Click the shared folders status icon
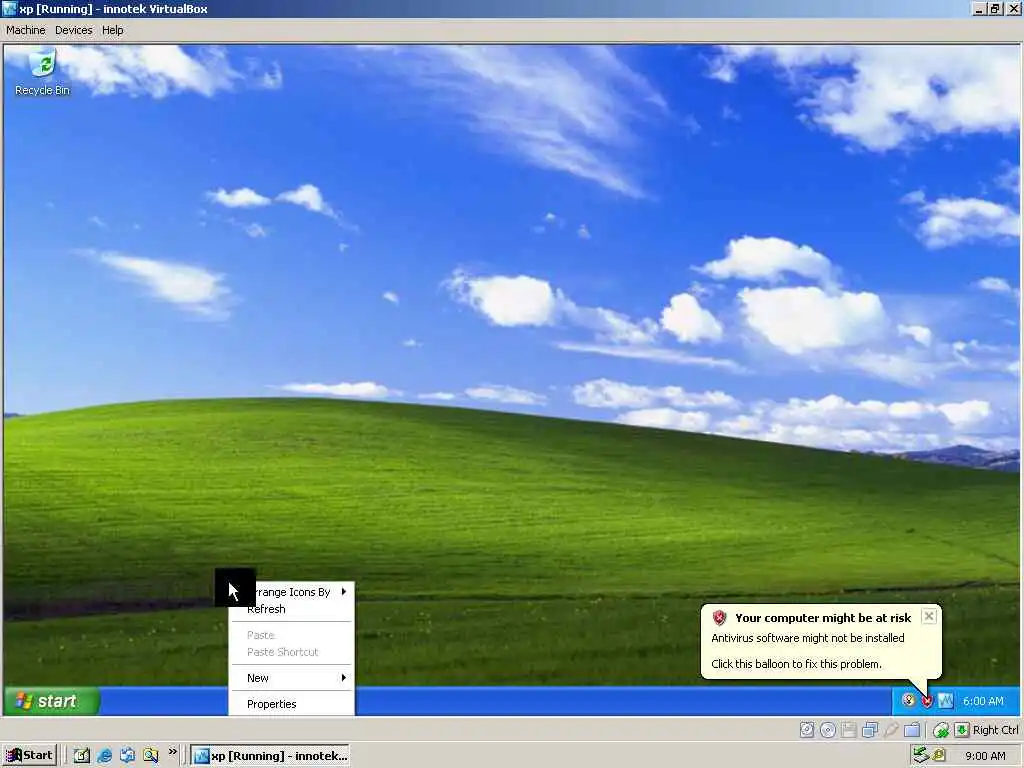This screenshot has height=768, width=1024. point(912,729)
